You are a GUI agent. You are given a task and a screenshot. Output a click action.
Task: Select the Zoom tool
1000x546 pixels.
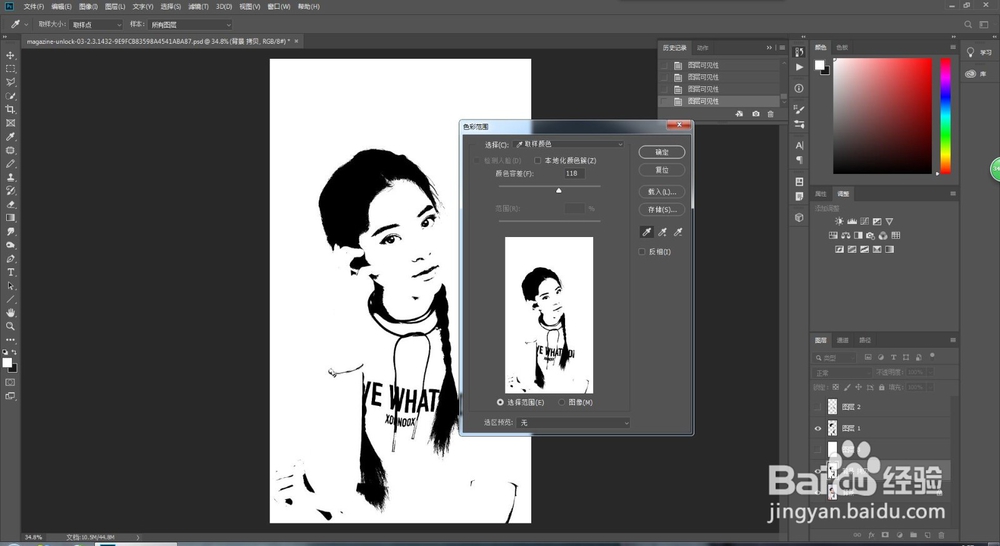[x=10, y=326]
